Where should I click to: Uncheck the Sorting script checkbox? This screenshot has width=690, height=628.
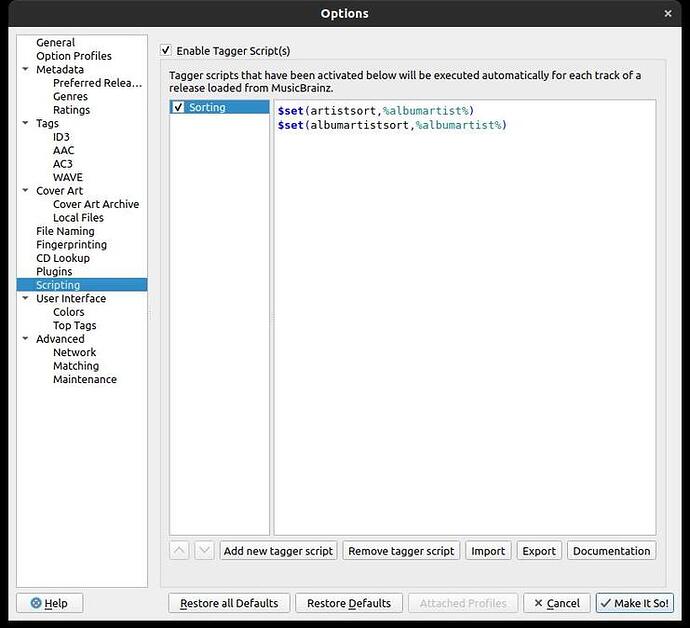[x=178, y=107]
